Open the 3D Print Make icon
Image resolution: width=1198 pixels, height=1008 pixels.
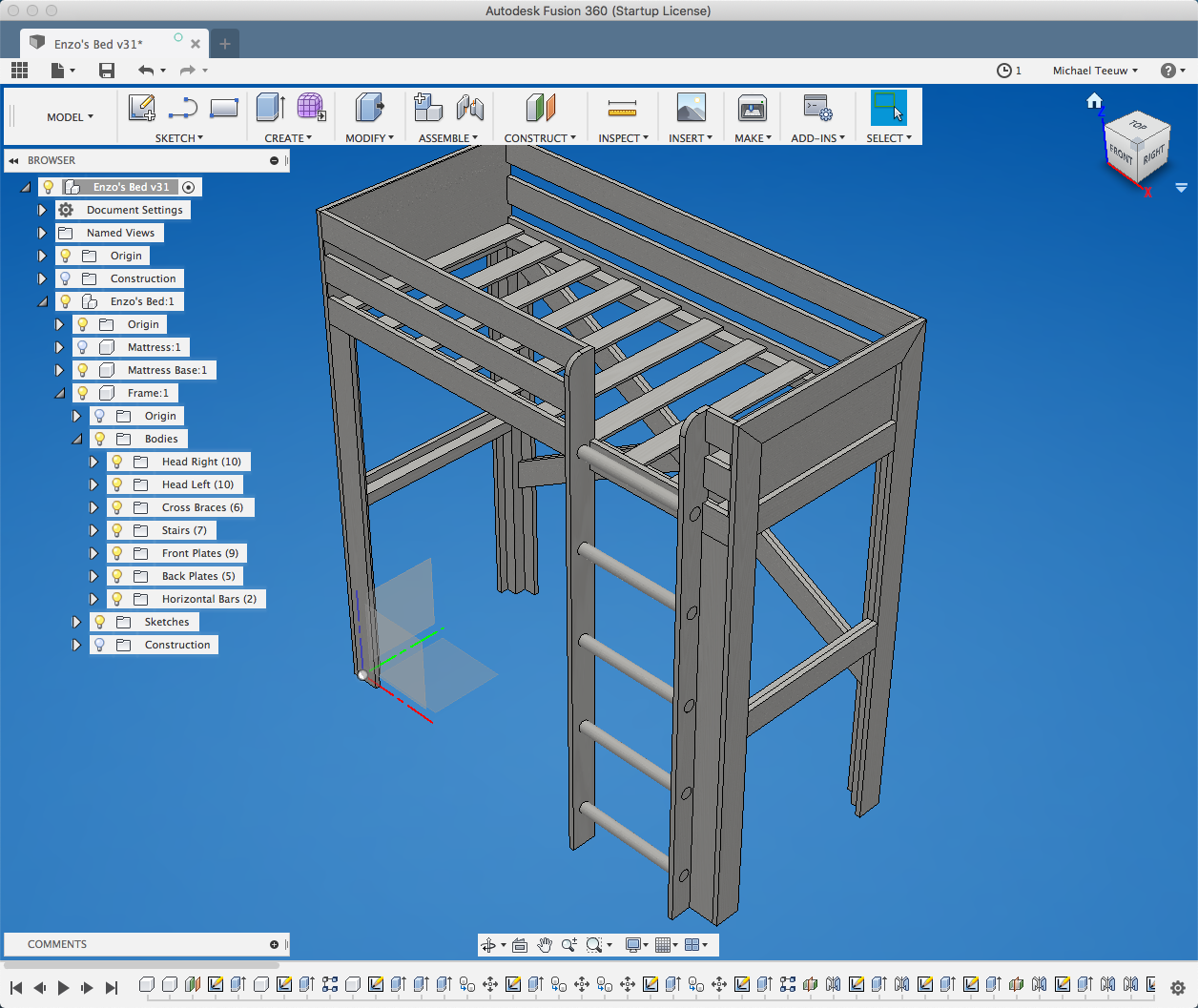pyautogui.click(x=753, y=108)
